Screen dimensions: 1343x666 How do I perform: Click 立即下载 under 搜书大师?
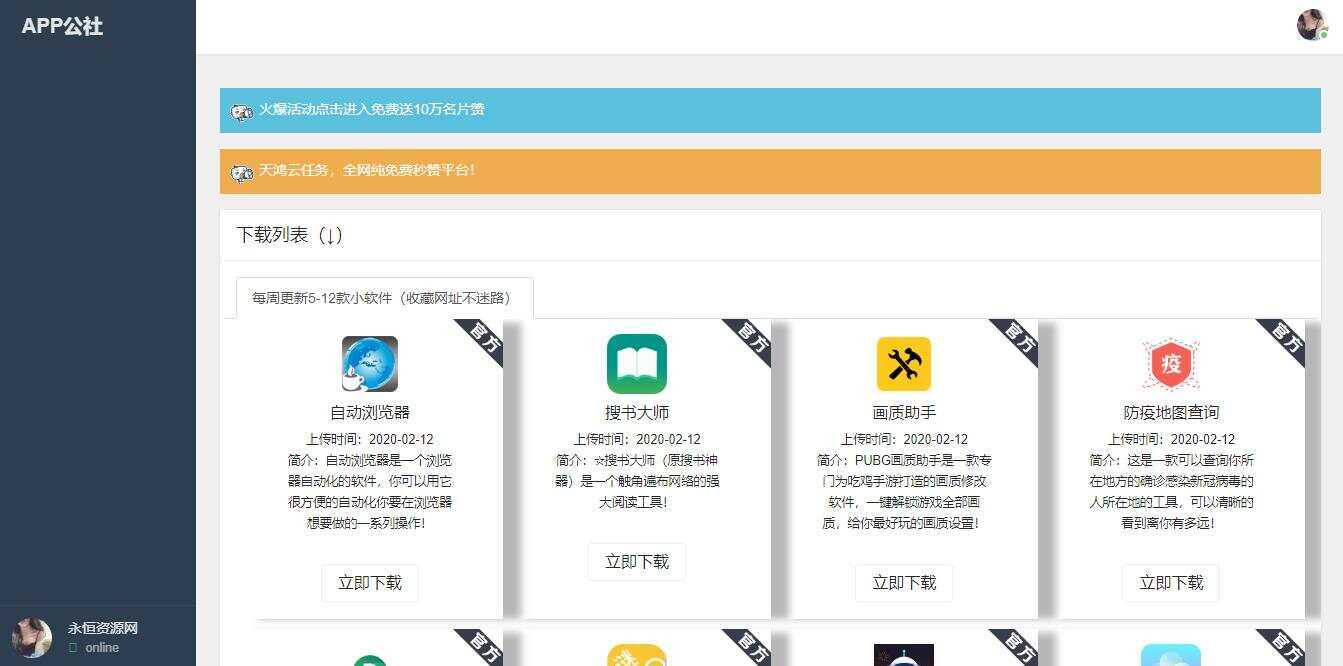(x=637, y=561)
